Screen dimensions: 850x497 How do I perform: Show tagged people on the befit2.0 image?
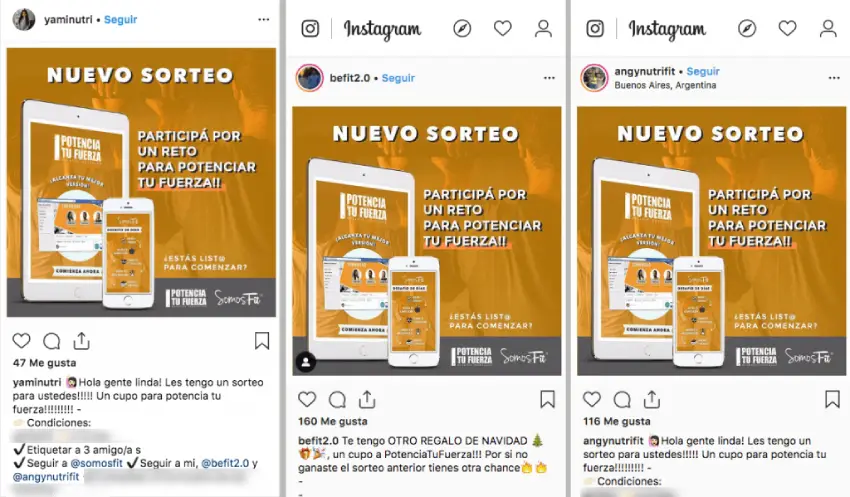coord(306,362)
